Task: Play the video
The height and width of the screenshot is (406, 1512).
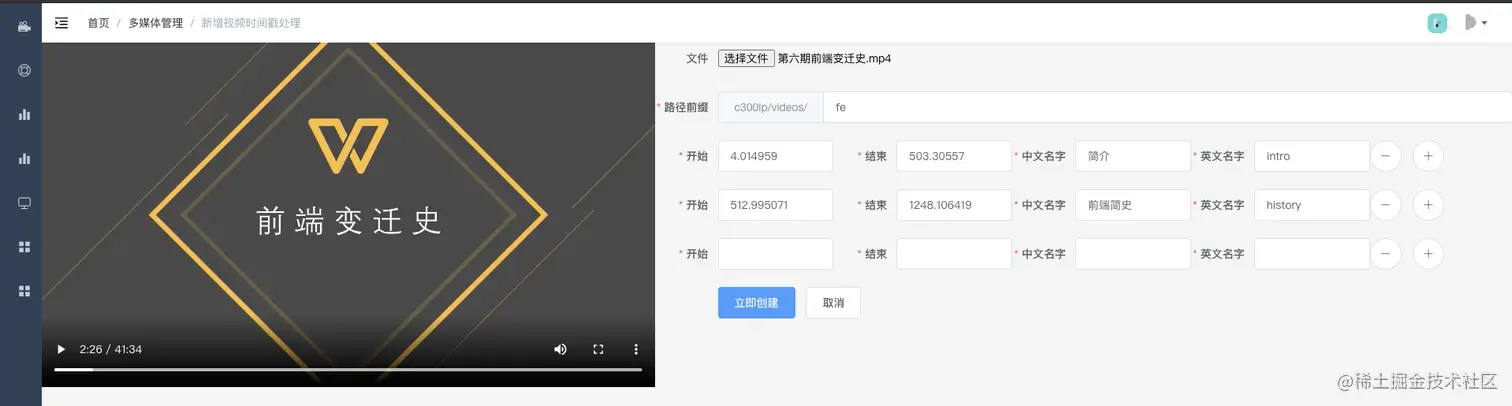Action: click(61, 349)
